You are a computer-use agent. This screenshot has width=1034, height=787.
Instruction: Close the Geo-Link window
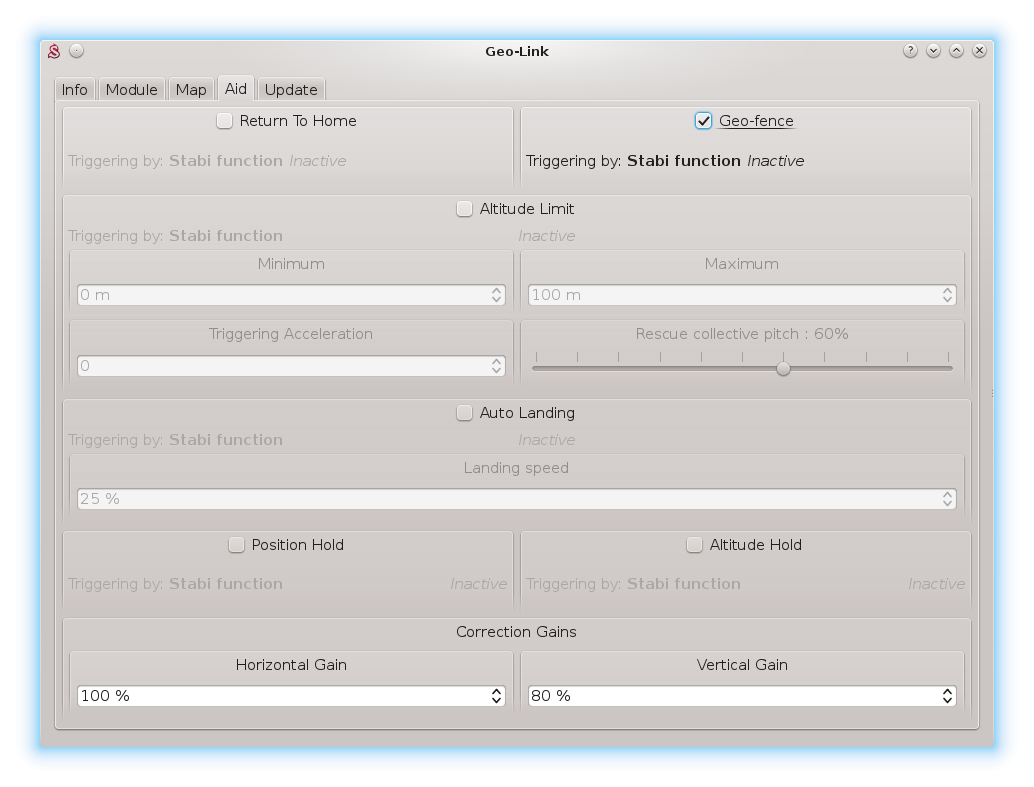[x=980, y=51]
